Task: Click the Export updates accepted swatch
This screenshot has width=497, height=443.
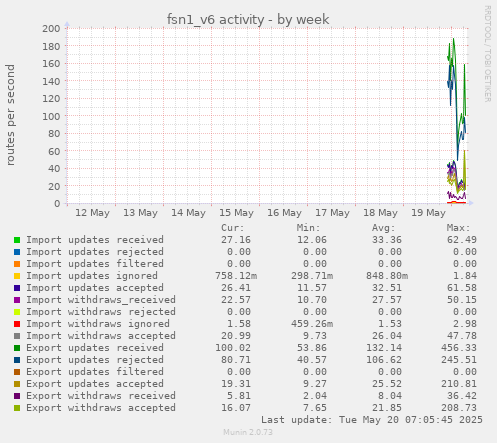Action: pos(17,384)
